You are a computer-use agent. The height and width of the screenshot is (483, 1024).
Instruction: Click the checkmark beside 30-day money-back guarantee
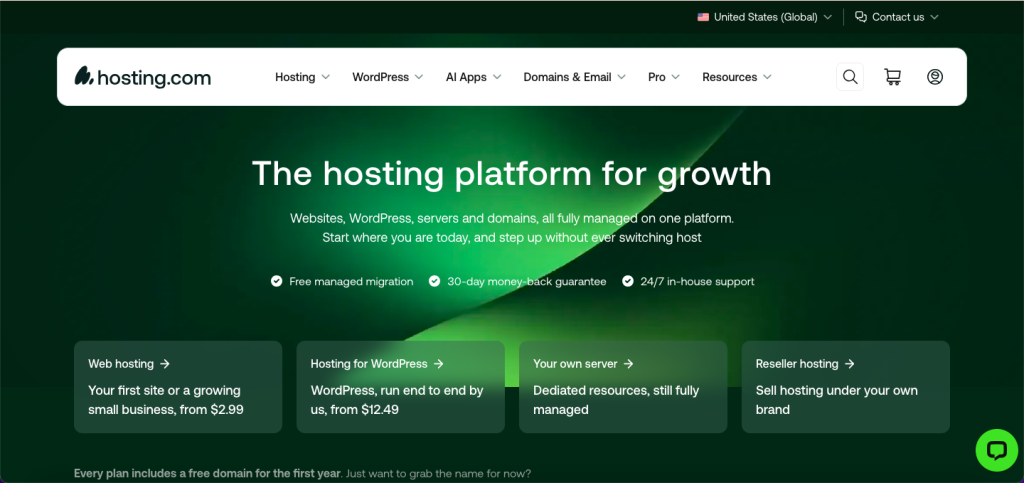pyautogui.click(x=434, y=281)
